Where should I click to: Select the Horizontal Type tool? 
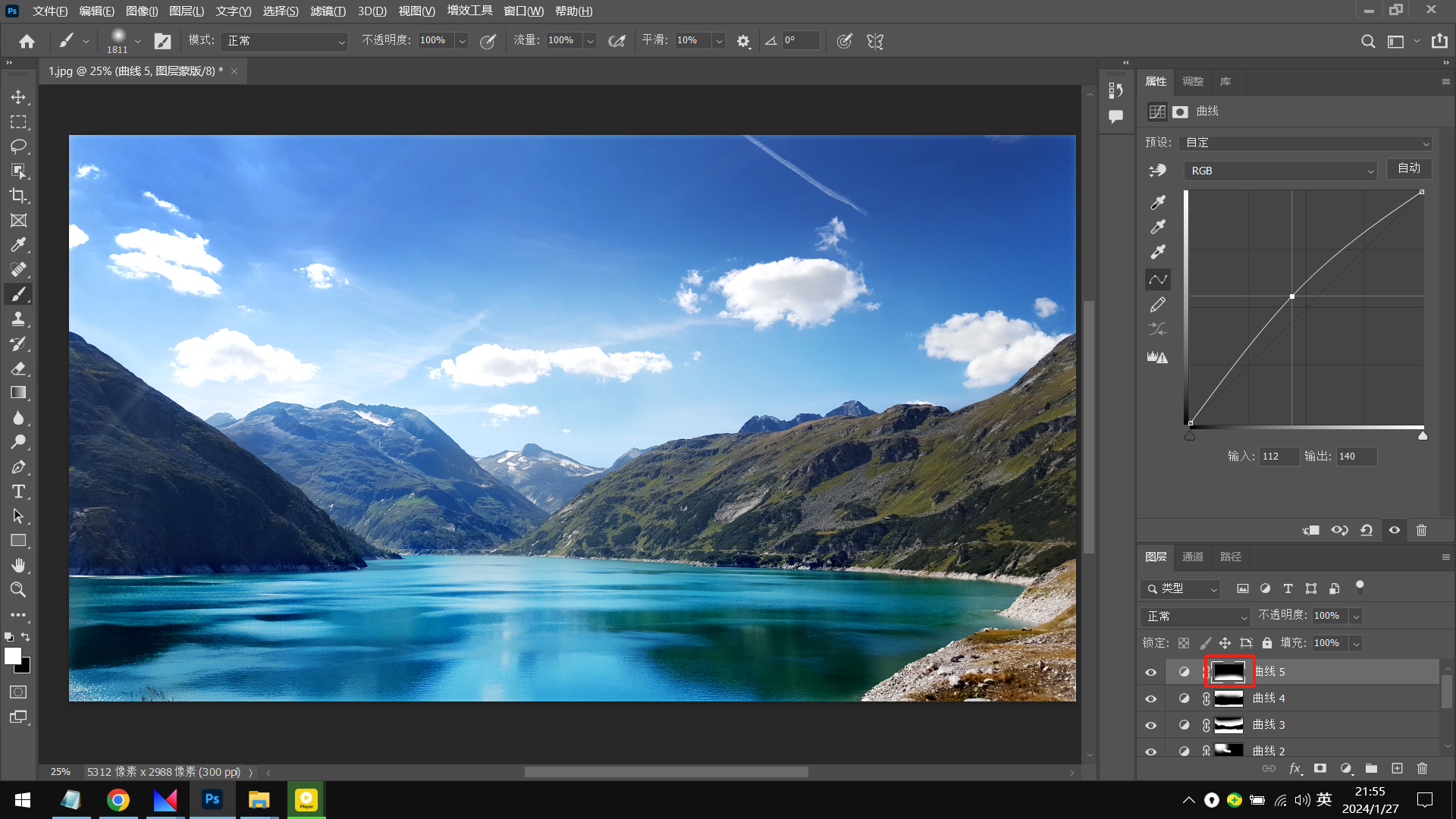(18, 491)
